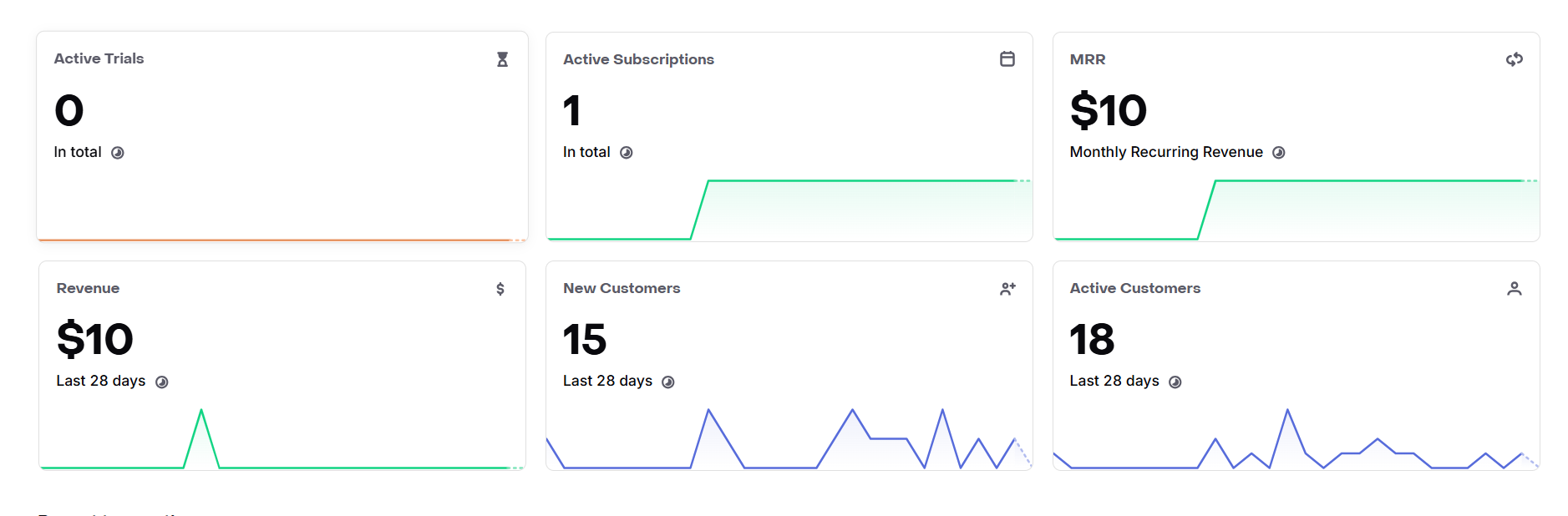The width and height of the screenshot is (1568, 516).
Task: Click the dollar sign icon on Revenue
Action: point(500,289)
